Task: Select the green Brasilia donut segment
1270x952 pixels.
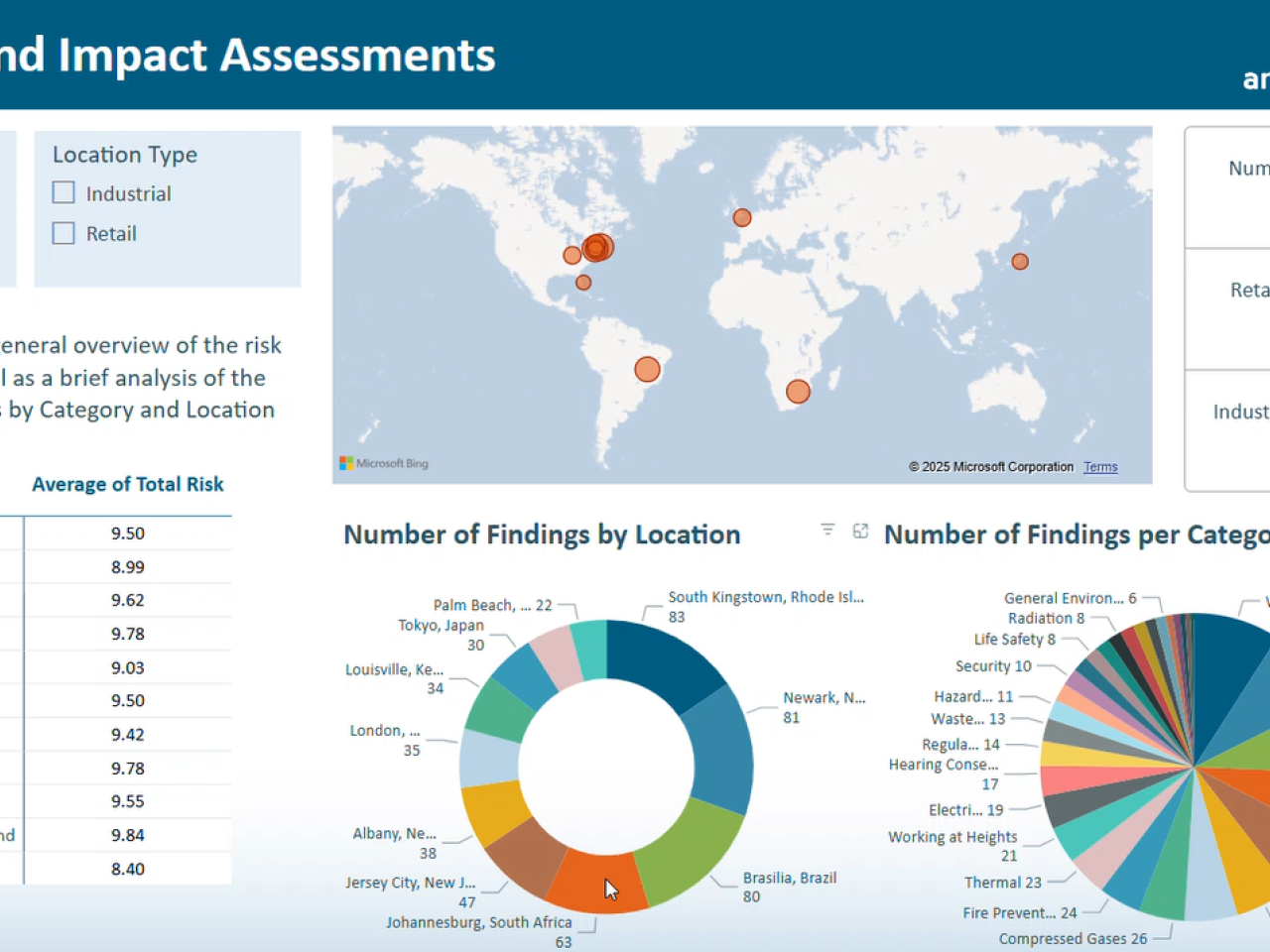Action: coord(688,851)
